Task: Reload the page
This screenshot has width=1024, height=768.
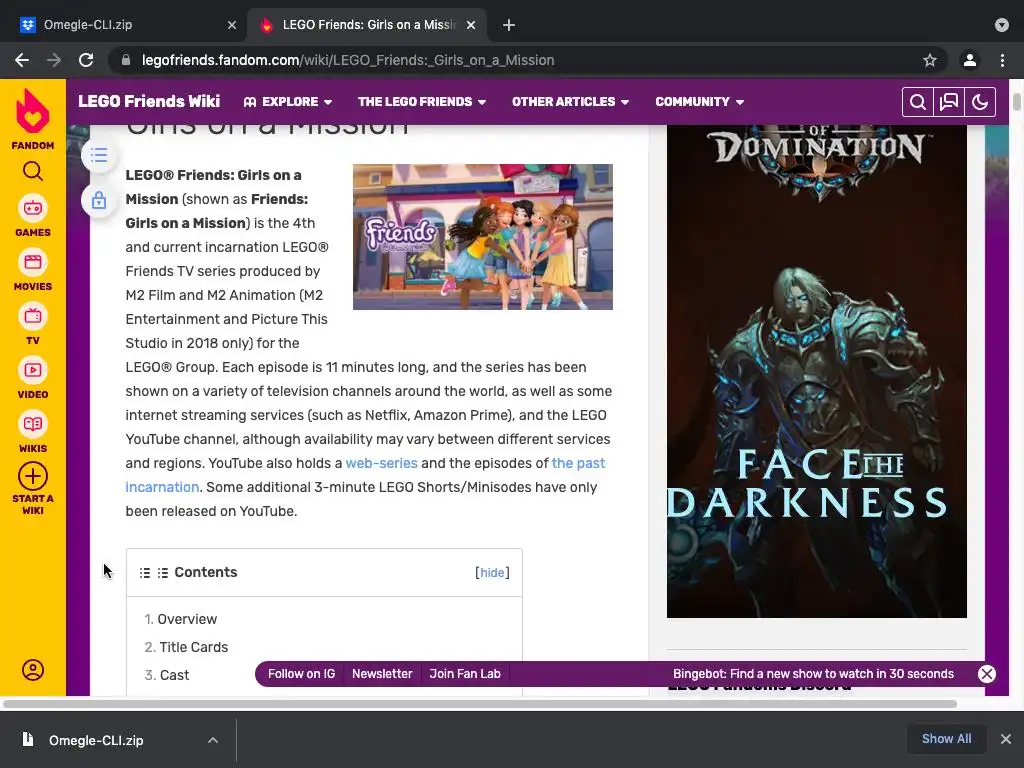Action: click(x=86, y=60)
